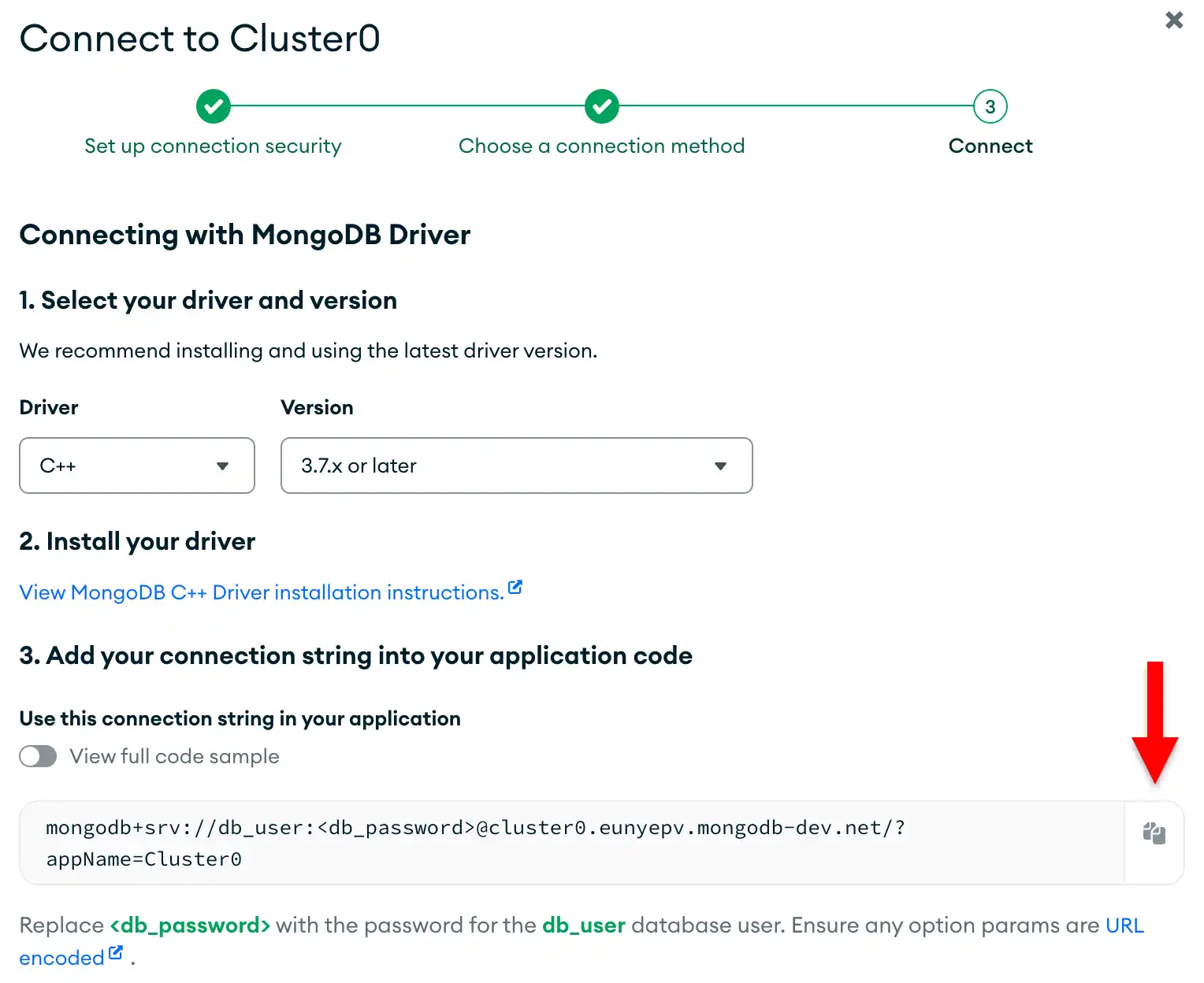Screen dimensions: 1204x983
Task: Copy the connection string using copy icon
Action: [1153, 833]
